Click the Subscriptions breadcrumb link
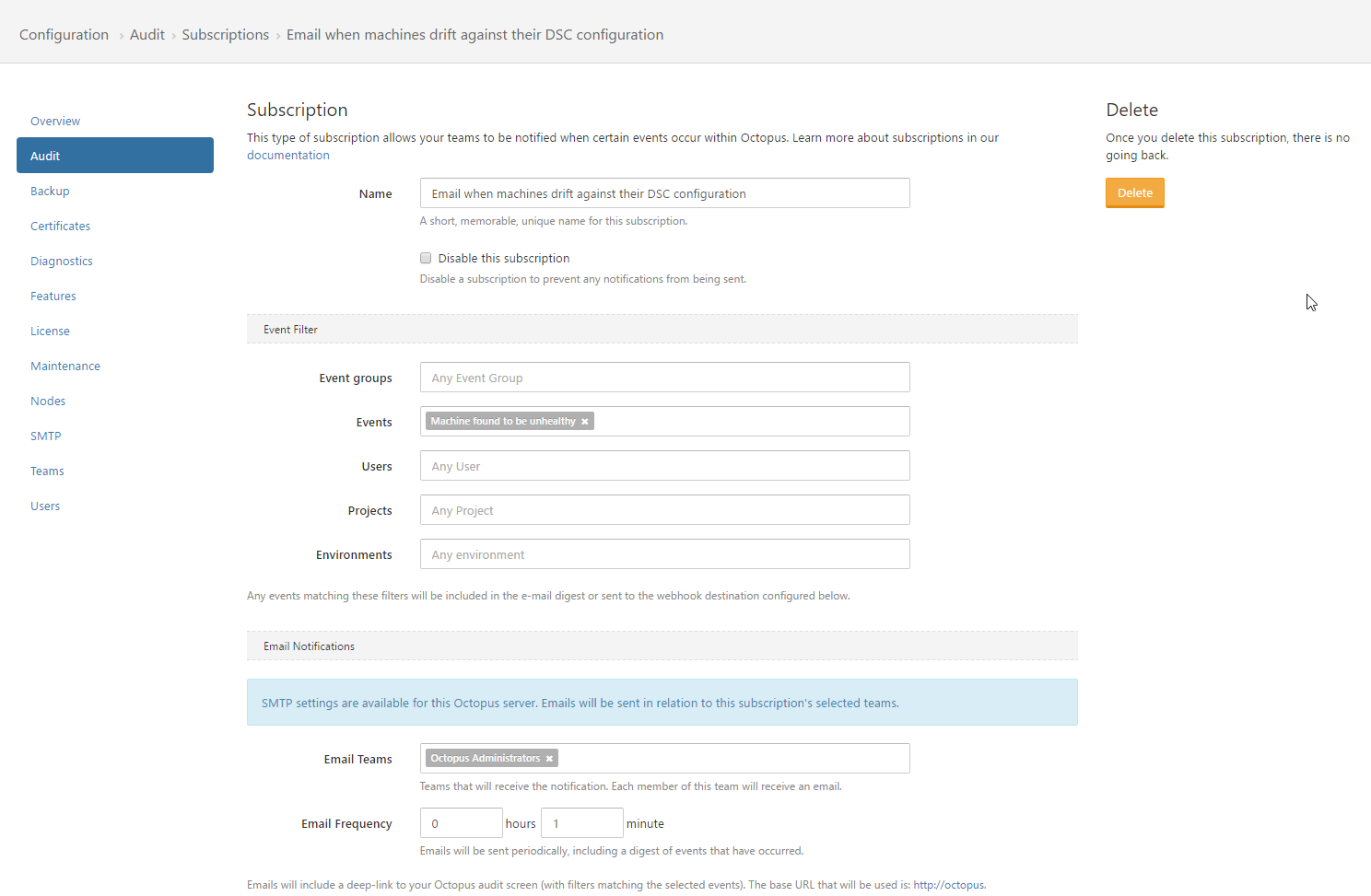Screen dimensions: 1371x896 (x=225, y=35)
